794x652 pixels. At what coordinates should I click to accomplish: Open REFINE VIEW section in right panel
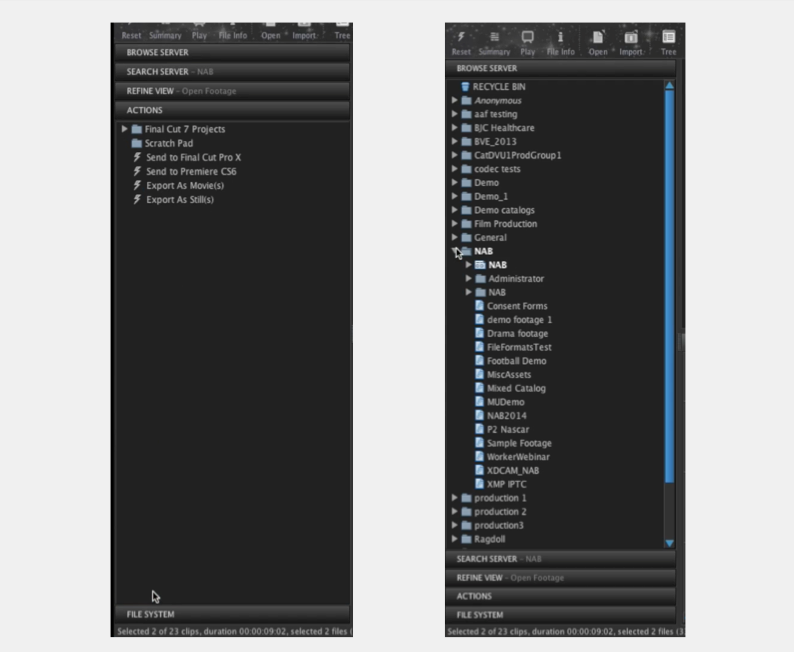561,578
